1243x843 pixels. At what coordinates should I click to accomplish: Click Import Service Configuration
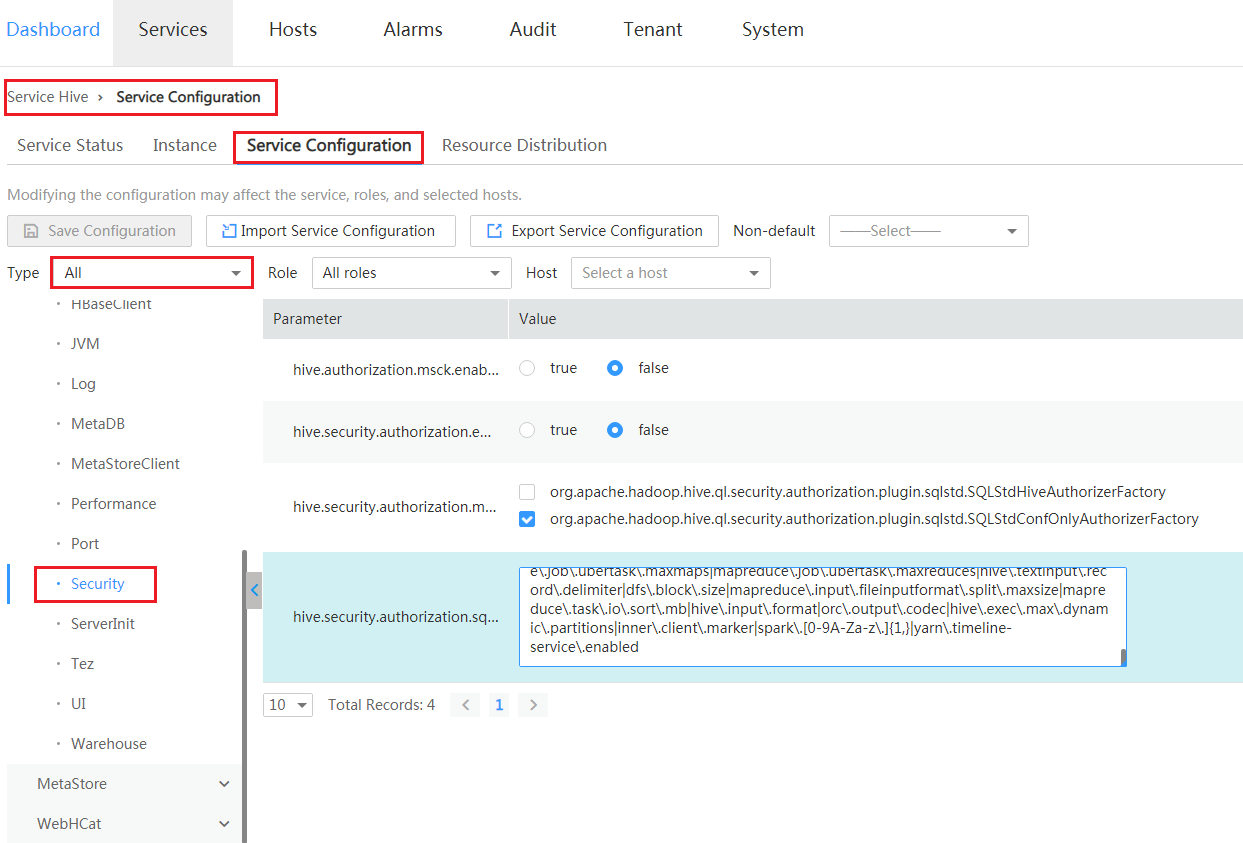click(x=331, y=231)
